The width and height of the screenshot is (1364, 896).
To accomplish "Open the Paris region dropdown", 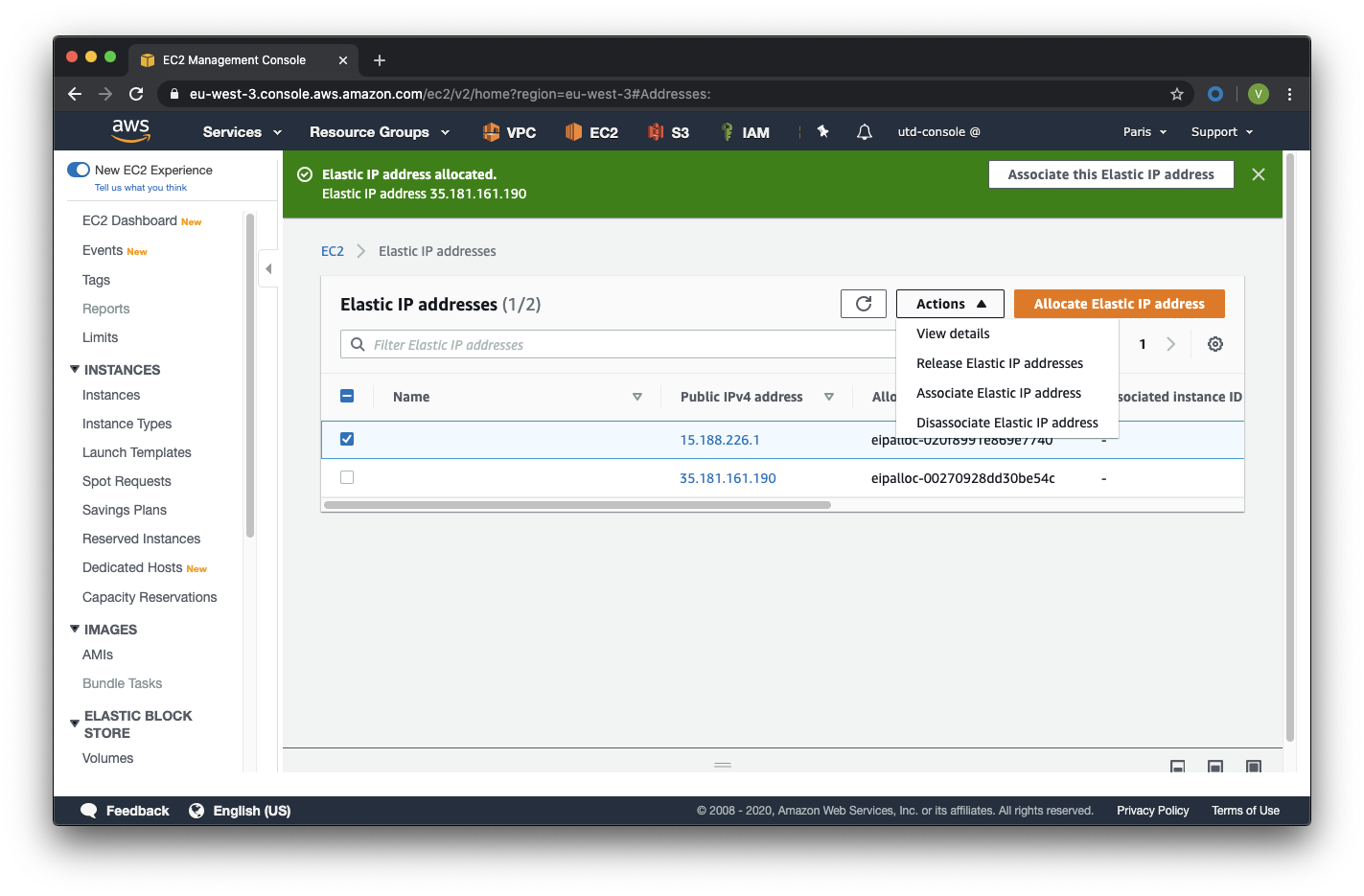I will click(x=1145, y=132).
